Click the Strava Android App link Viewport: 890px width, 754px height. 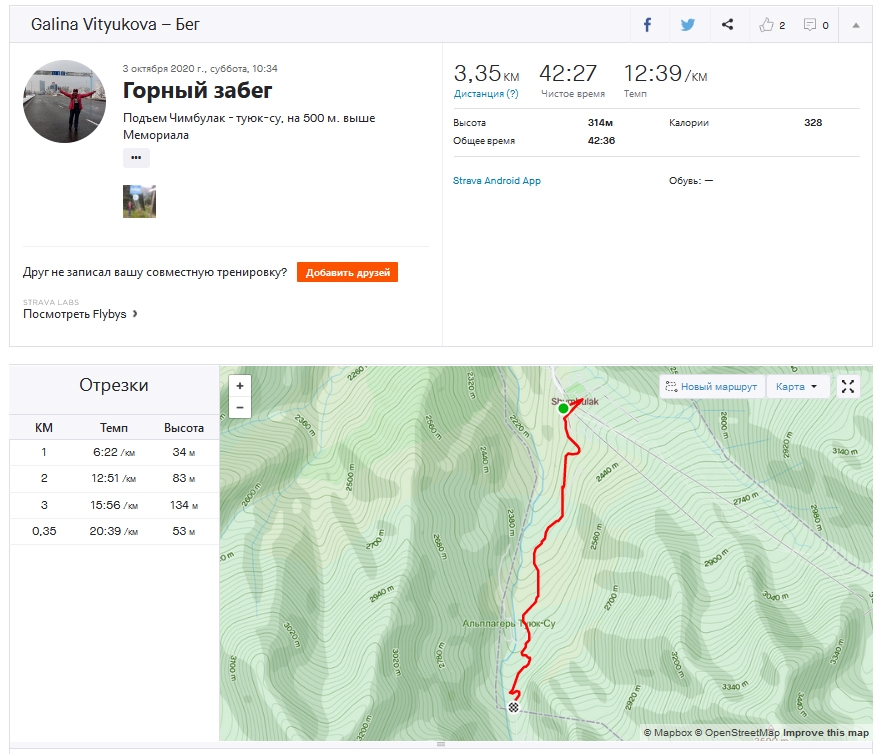497,181
